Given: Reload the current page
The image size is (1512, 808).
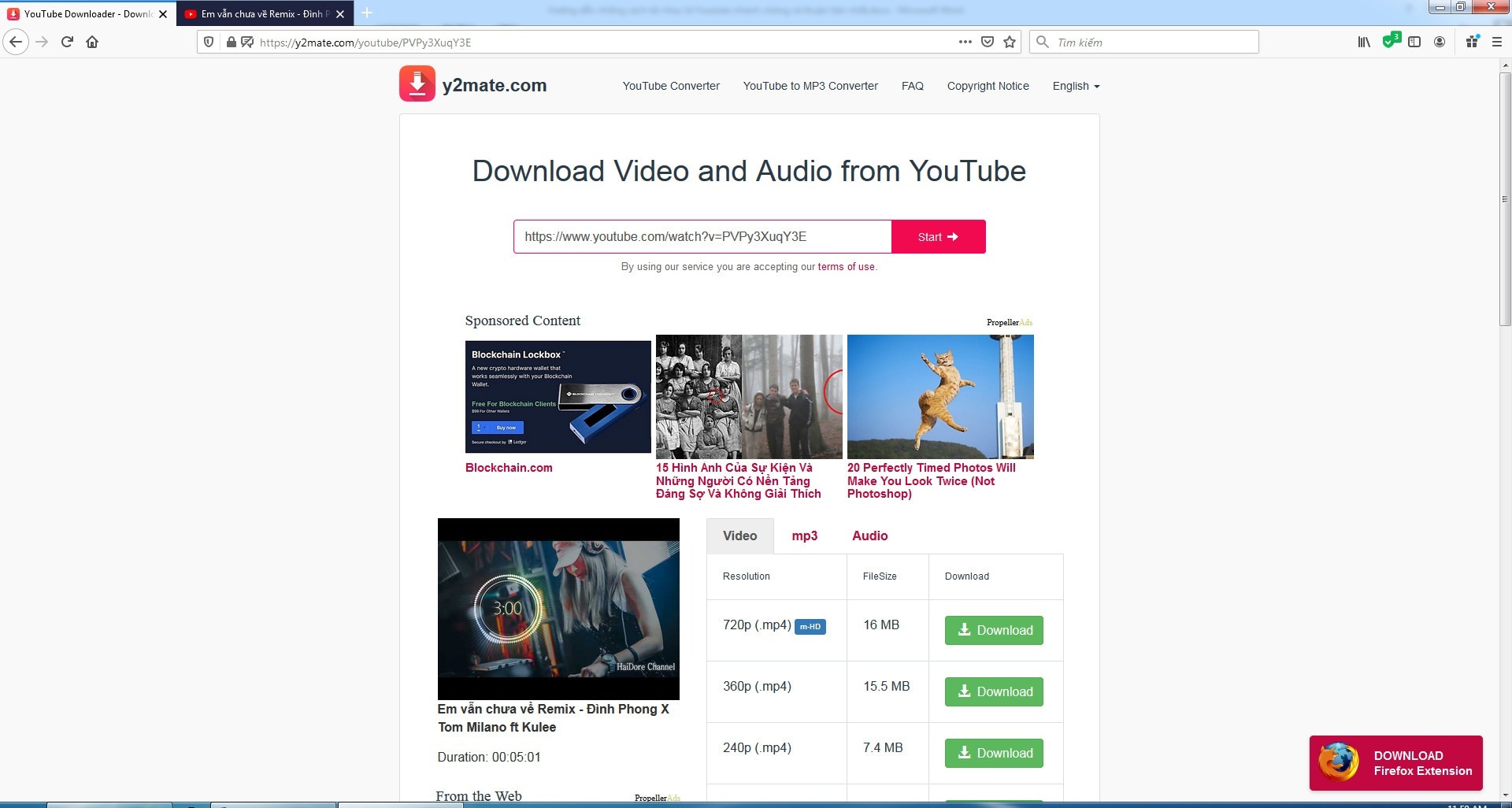Looking at the screenshot, I should tap(67, 42).
